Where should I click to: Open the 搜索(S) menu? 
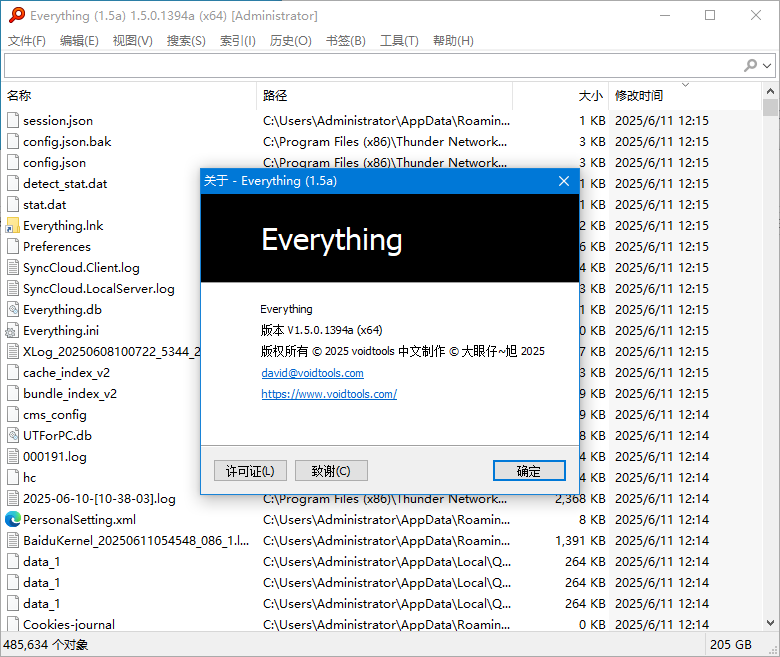[186, 41]
